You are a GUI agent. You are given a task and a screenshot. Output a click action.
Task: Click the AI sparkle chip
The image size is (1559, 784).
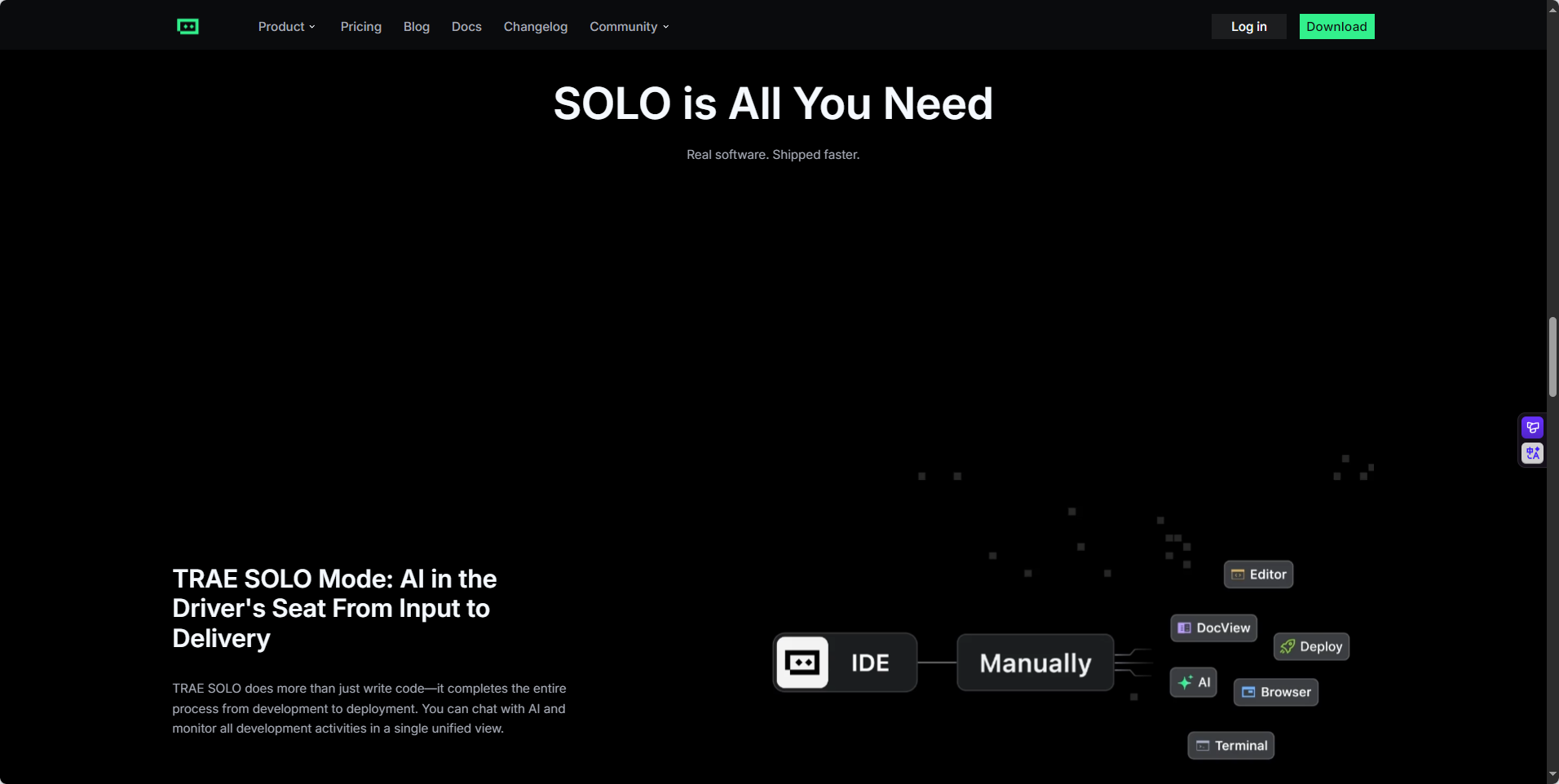[x=1193, y=682]
